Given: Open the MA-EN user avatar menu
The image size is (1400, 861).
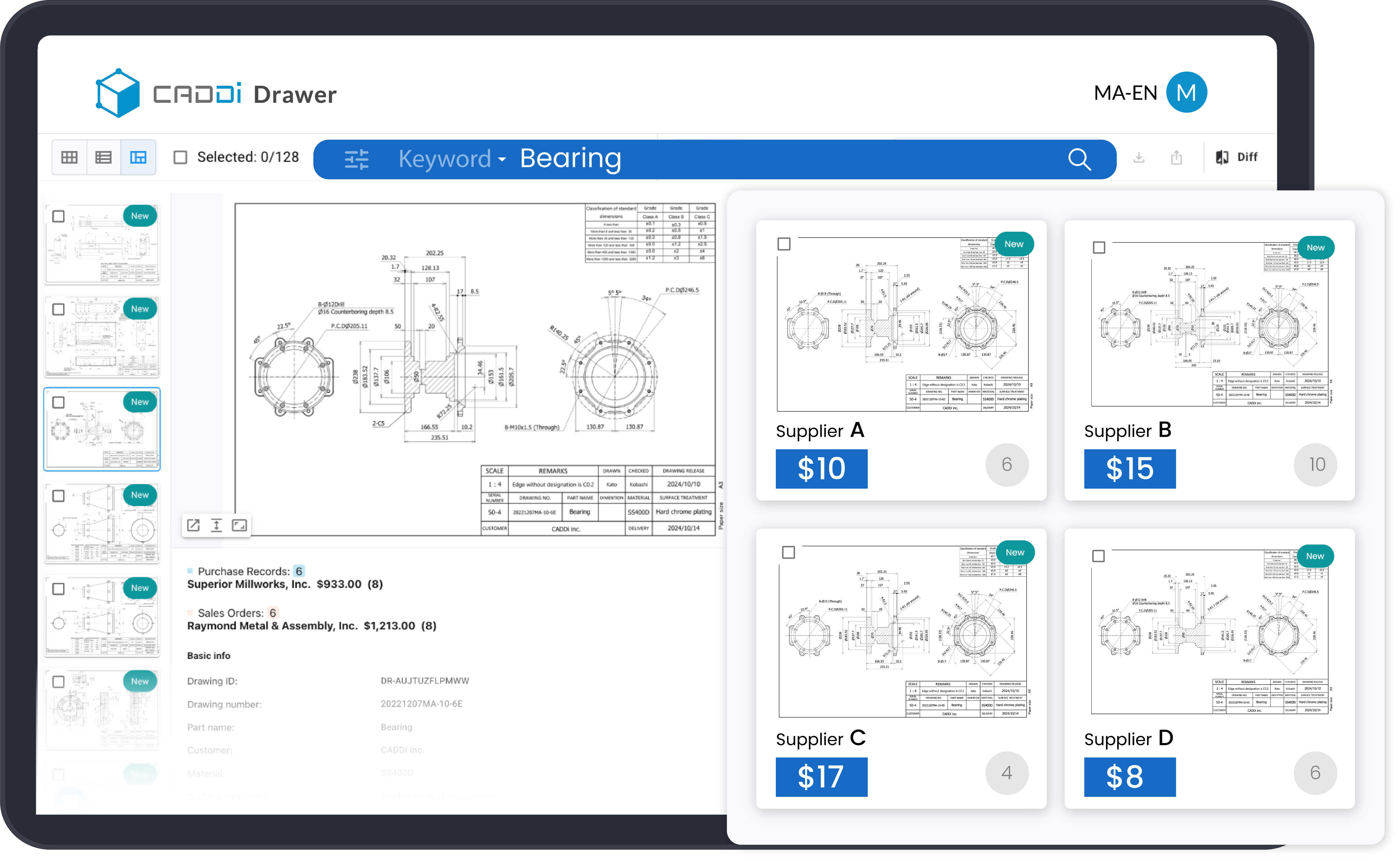Looking at the screenshot, I should pyautogui.click(x=1186, y=92).
